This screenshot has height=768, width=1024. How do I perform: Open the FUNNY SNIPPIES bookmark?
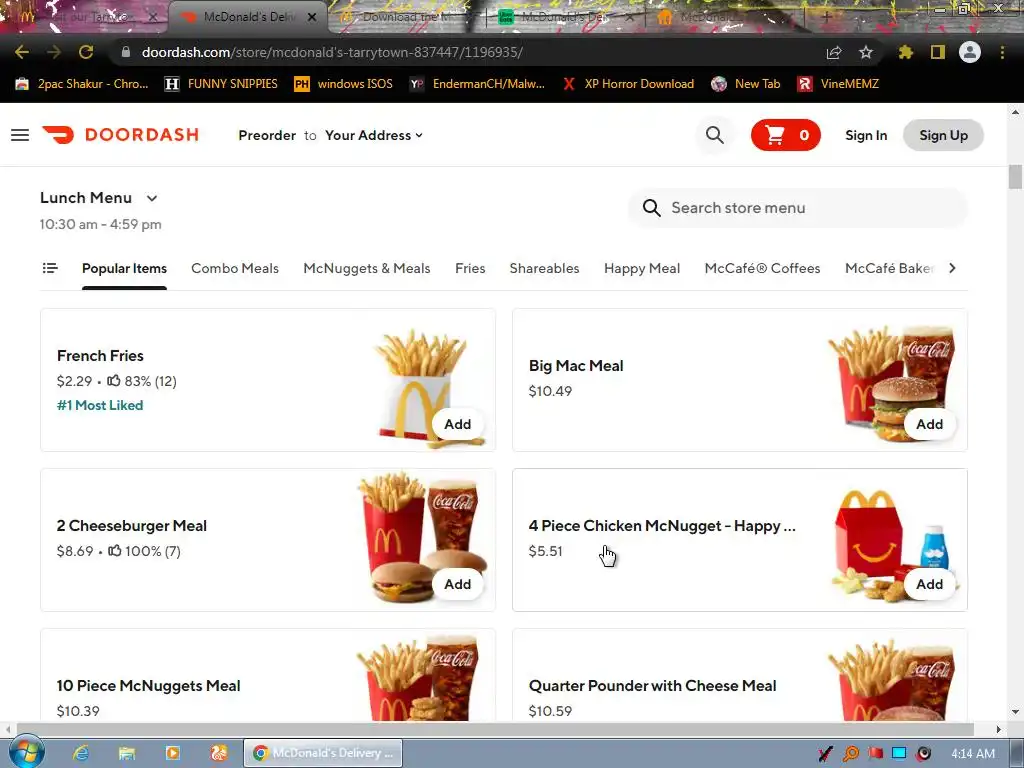pos(221,84)
